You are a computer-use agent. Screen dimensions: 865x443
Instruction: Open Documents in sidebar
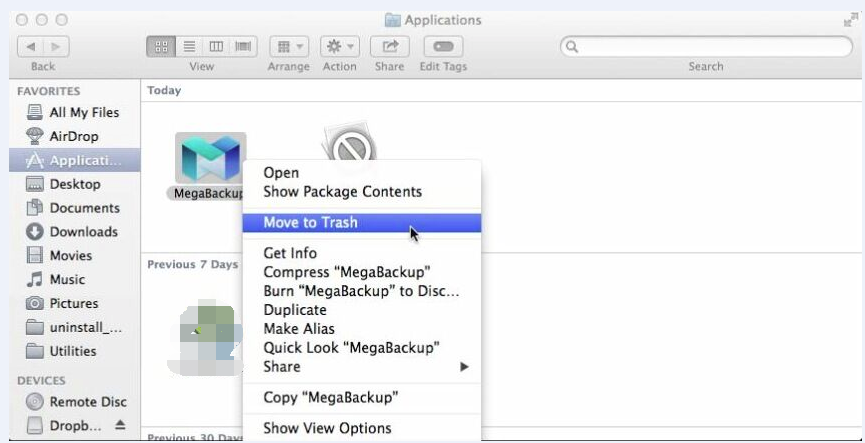[x=74, y=208]
